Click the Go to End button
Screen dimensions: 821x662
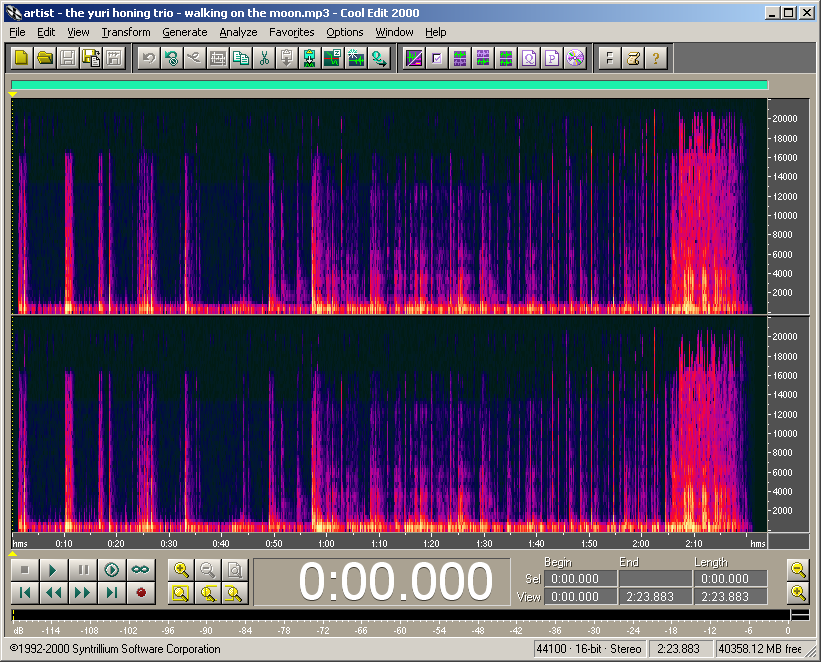[x=112, y=593]
